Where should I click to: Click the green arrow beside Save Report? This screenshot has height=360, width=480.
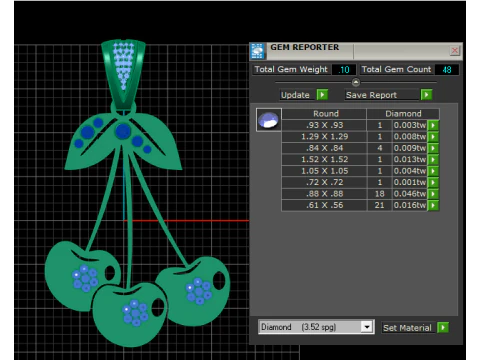pyautogui.click(x=426, y=95)
